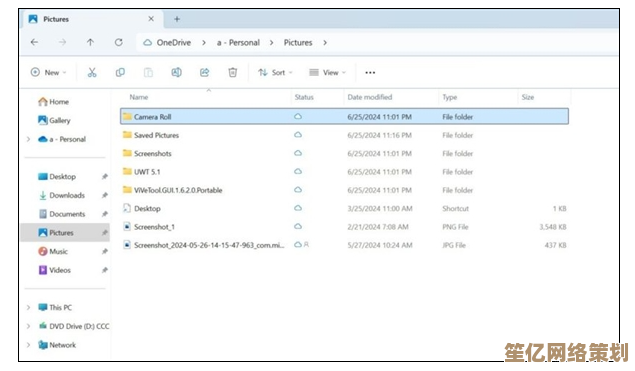Viewport: 635px width, 371px height.
Task: Select Documents in the navigation pane
Action: pos(62,214)
